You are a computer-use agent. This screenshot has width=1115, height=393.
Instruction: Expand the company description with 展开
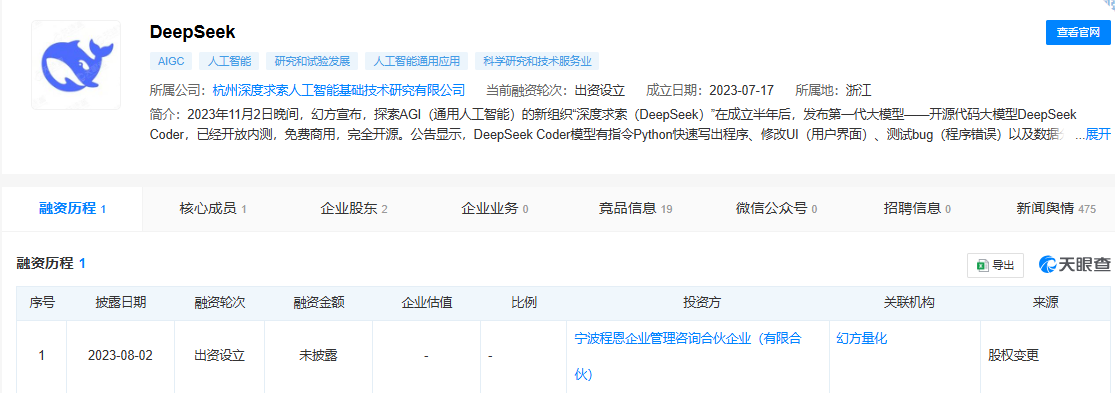click(x=1098, y=134)
